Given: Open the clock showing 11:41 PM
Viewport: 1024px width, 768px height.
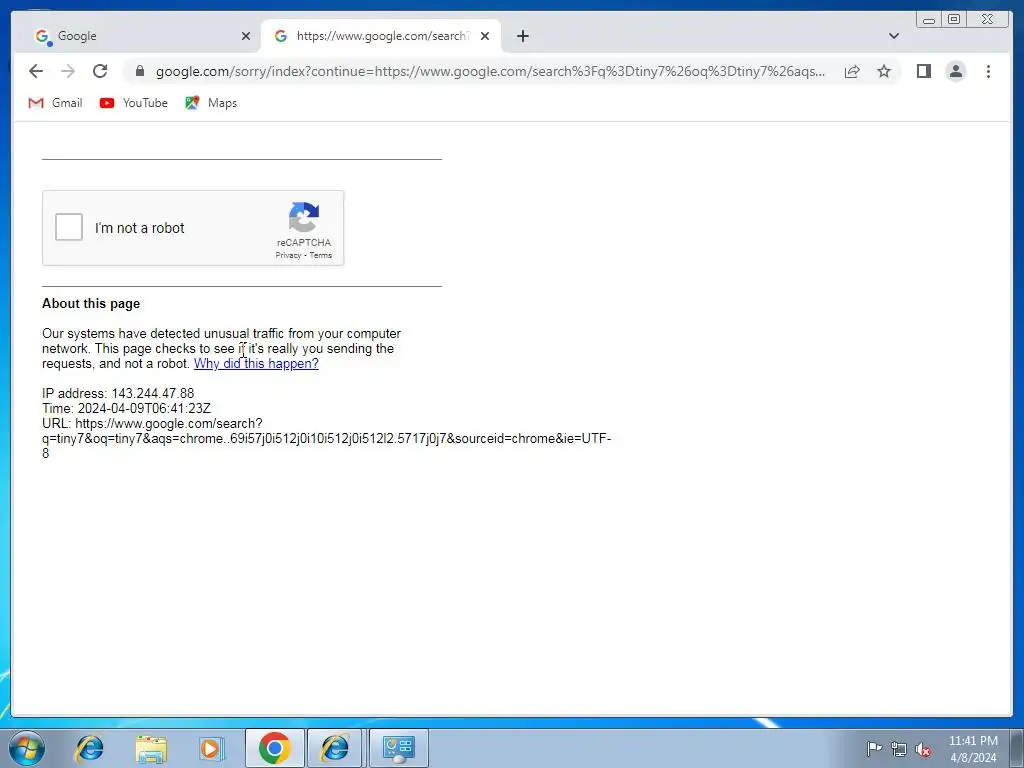Looking at the screenshot, I should [x=973, y=748].
